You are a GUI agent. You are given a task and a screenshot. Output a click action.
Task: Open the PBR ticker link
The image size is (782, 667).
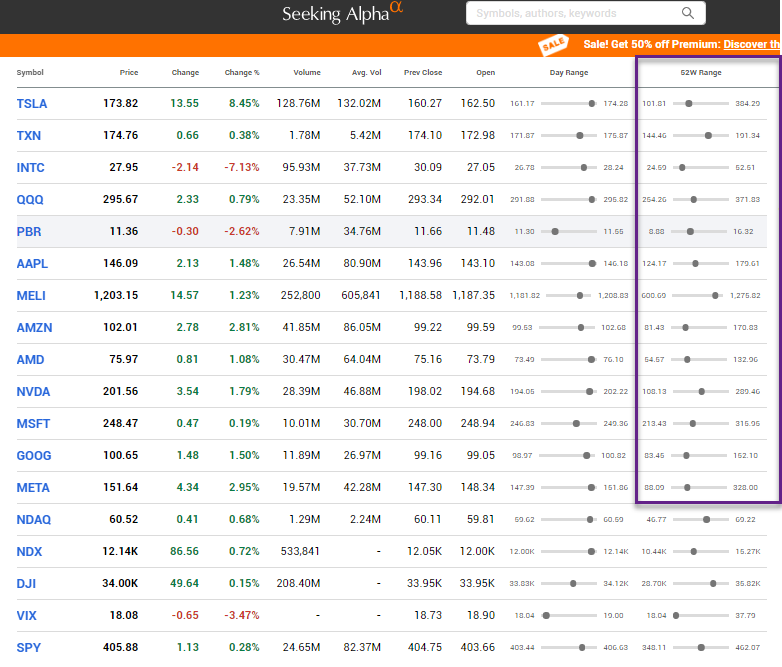29,231
